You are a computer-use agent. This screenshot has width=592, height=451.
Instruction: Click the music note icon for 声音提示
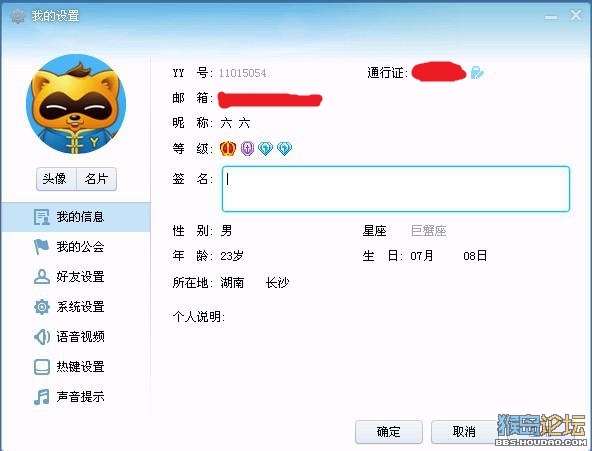coord(42,397)
